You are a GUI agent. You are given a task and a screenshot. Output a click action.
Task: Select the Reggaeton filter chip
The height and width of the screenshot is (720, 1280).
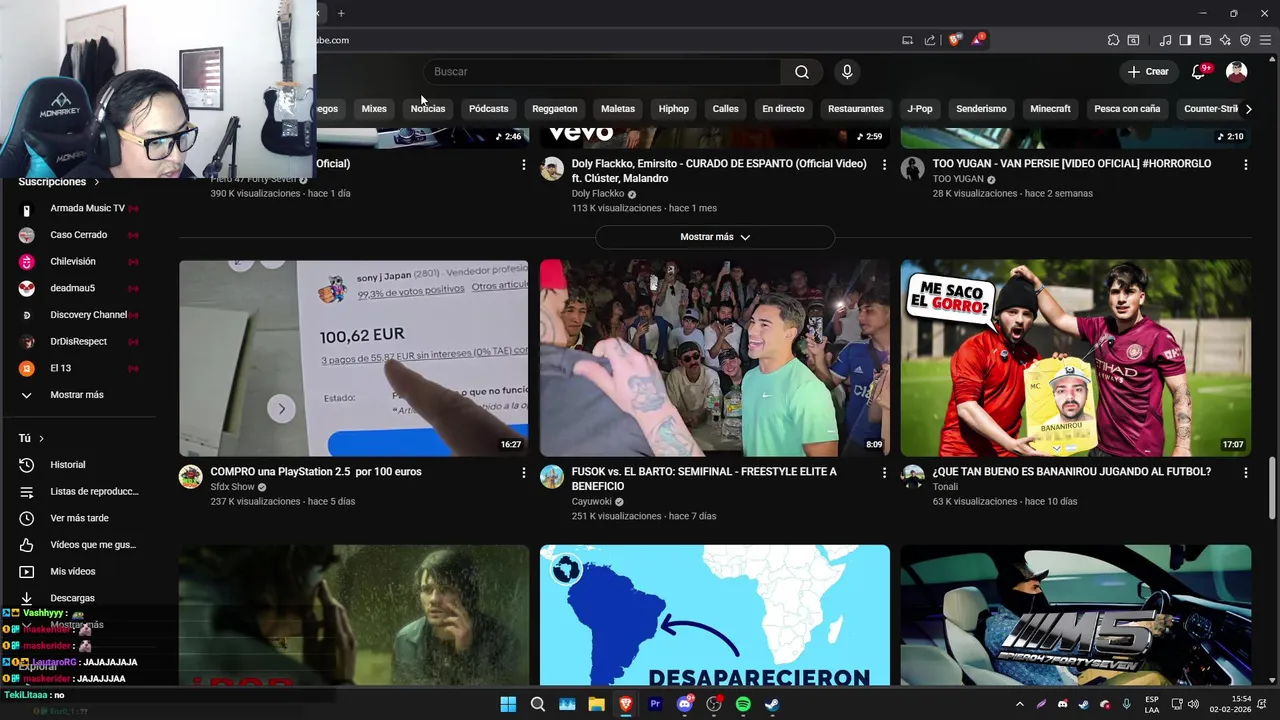tap(555, 109)
